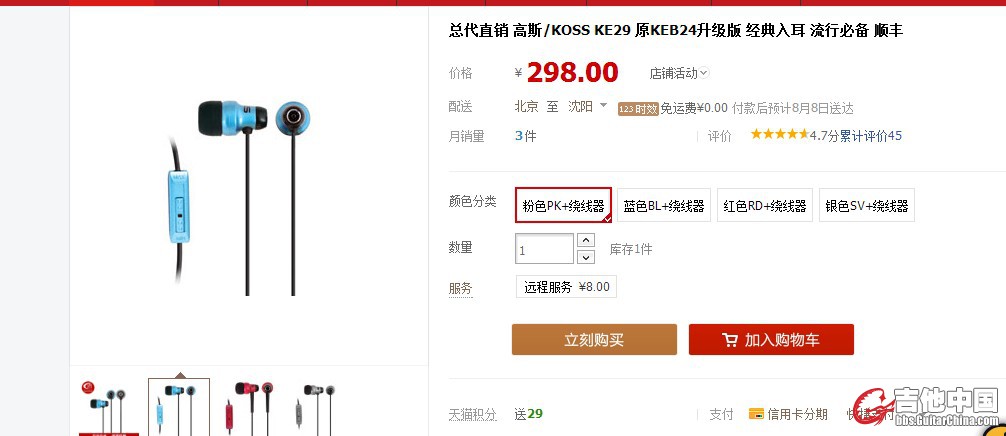Click the 123时效 delivery badge
The height and width of the screenshot is (436, 1006).
tap(638, 108)
